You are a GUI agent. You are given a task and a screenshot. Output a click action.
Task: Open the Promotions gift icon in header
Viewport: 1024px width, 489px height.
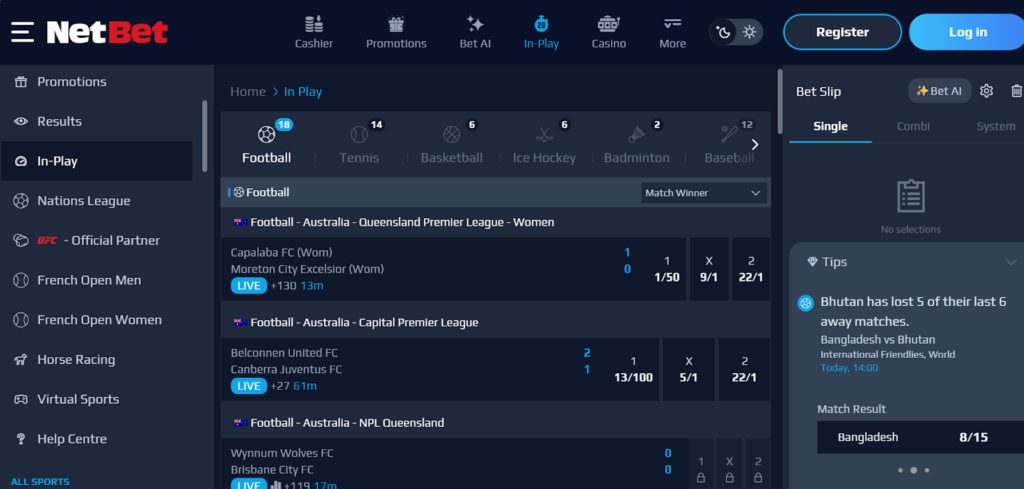[396, 24]
